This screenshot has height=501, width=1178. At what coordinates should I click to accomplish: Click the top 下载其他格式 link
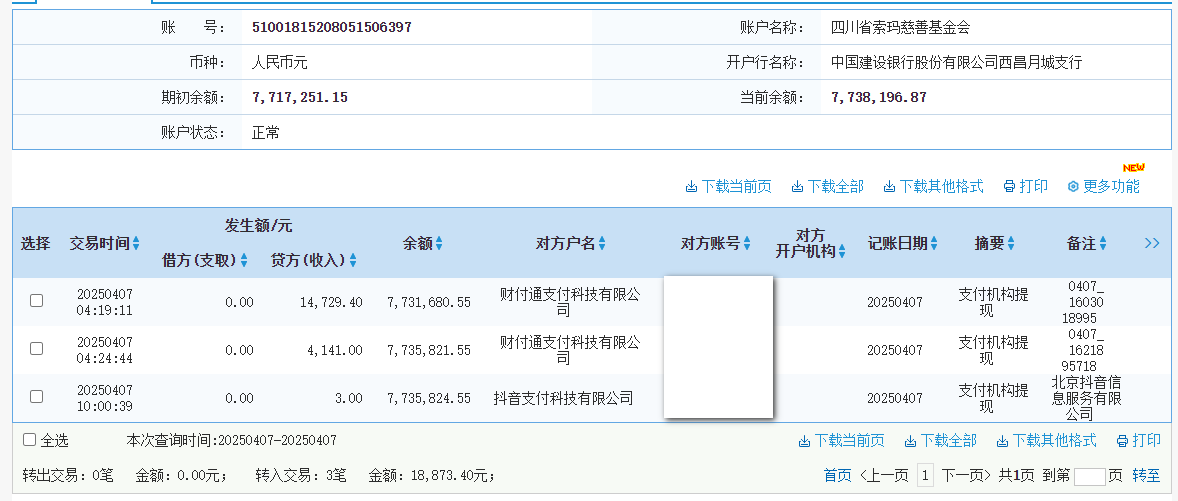tap(933, 186)
